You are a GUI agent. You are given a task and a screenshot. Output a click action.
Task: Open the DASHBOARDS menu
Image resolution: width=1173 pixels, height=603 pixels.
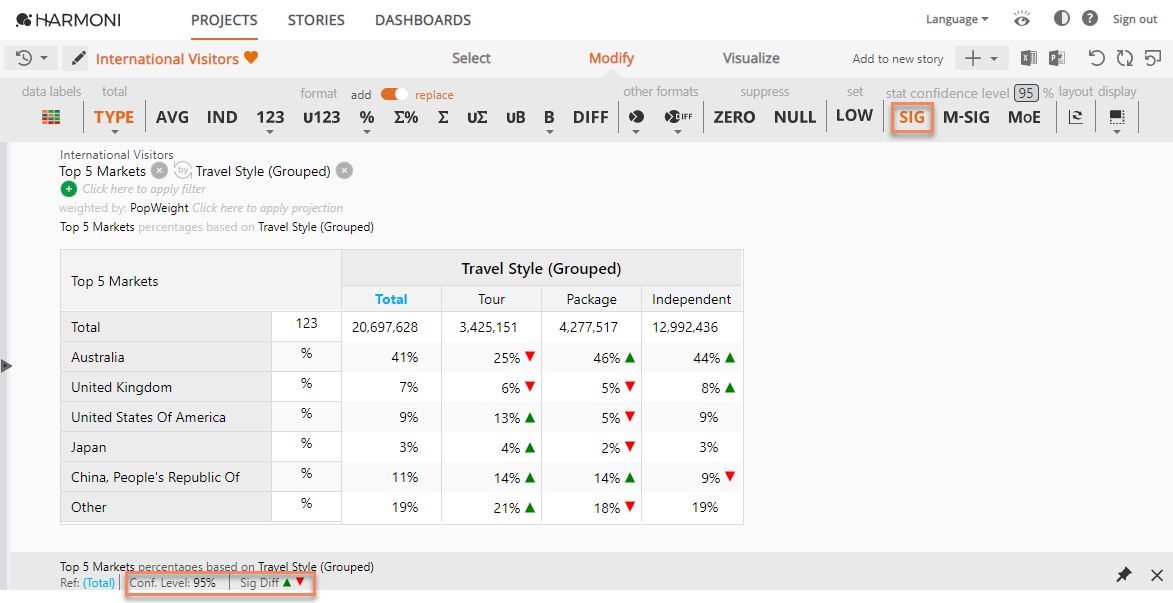click(423, 20)
